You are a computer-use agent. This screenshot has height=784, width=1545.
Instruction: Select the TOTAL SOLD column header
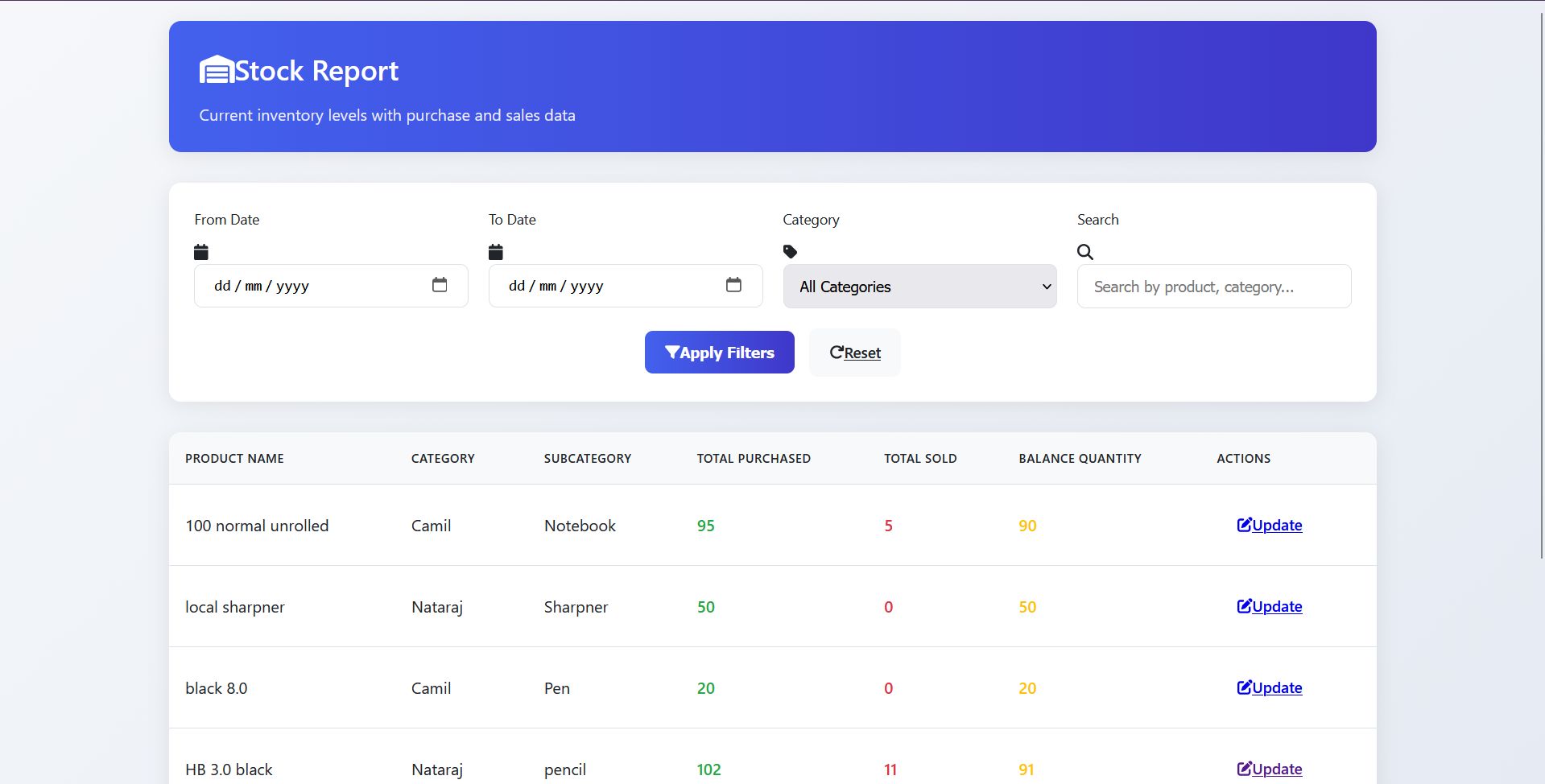click(920, 458)
